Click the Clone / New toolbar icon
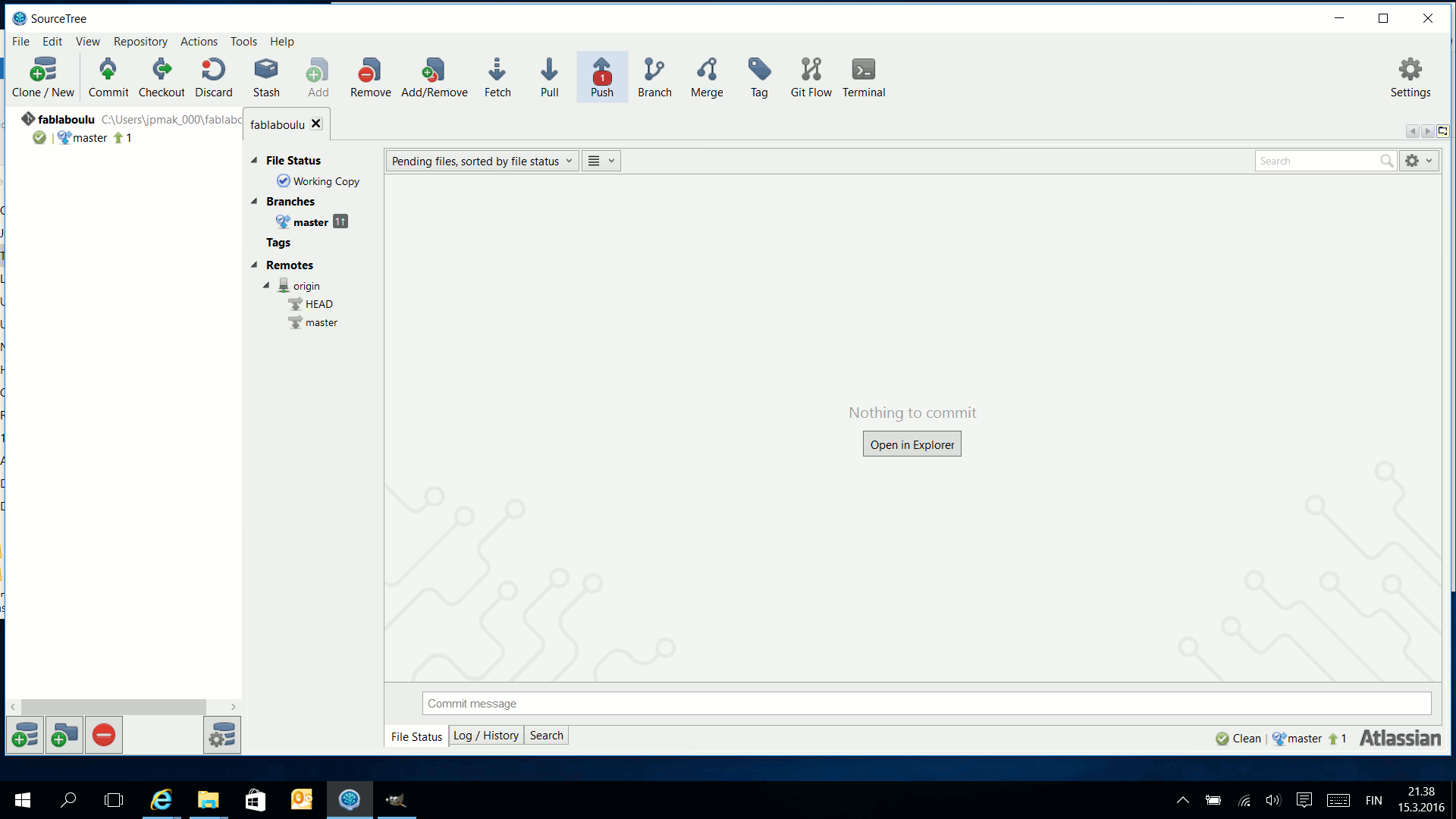The height and width of the screenshot is (819, 1456). (x=43, y=77)
